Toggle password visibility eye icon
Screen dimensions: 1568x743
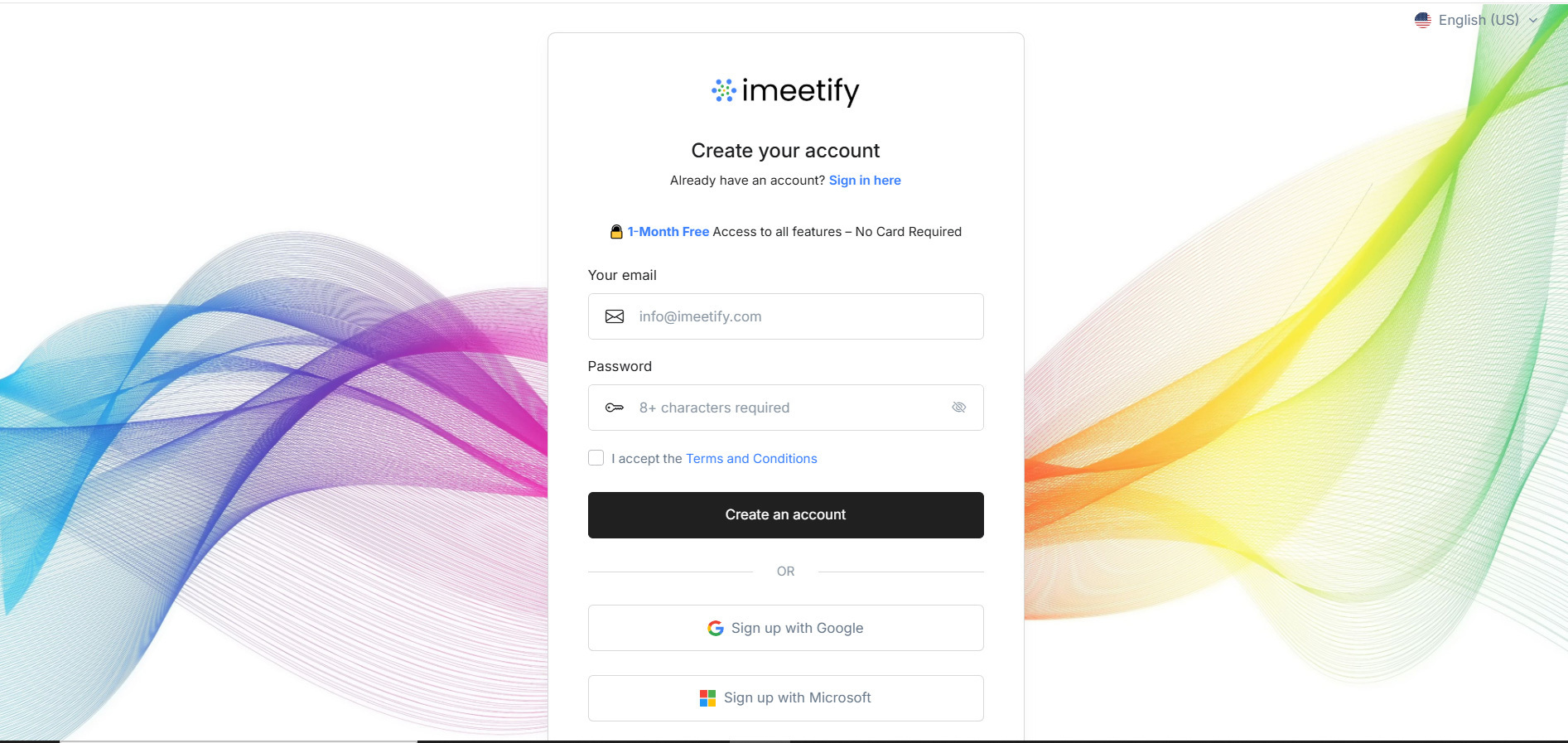pos(959,408)
